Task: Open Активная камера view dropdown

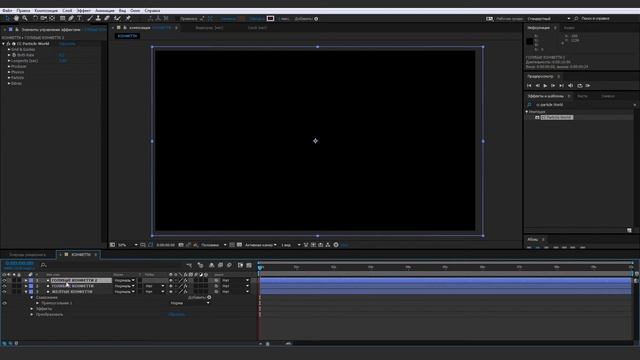Action: (260, 245)
